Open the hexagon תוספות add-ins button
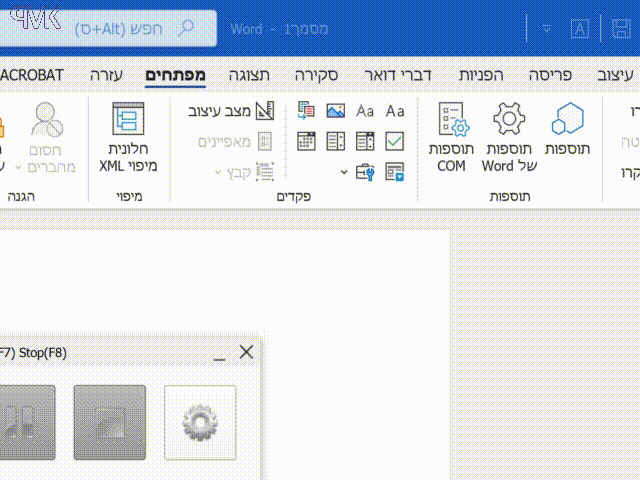 tap(568, 130)
